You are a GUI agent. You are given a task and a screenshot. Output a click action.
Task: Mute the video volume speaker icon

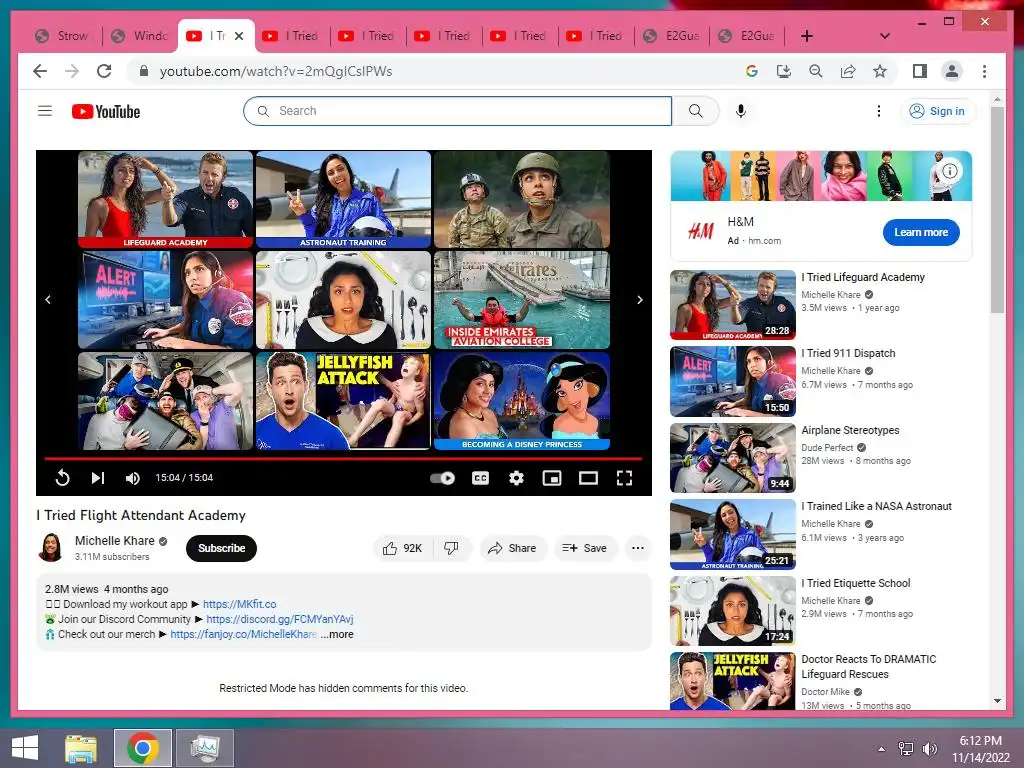tap(133, 478)
